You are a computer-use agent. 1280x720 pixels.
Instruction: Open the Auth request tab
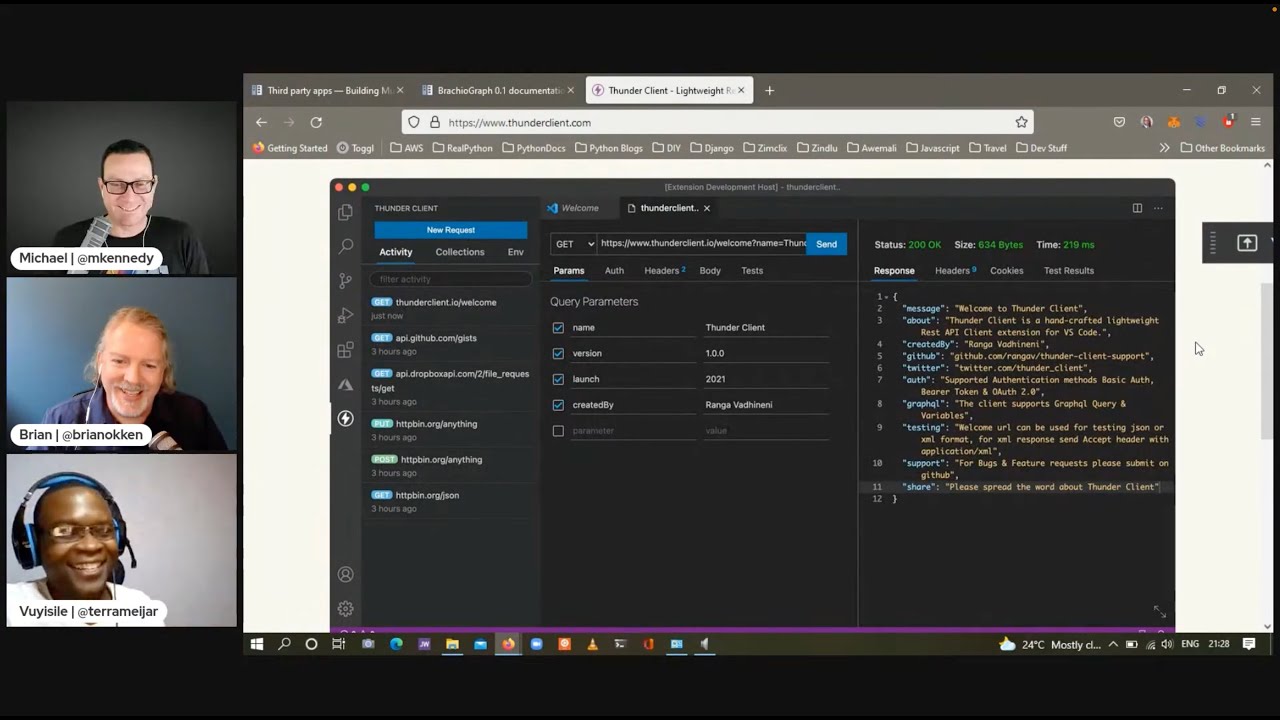(x=614, y=271)
